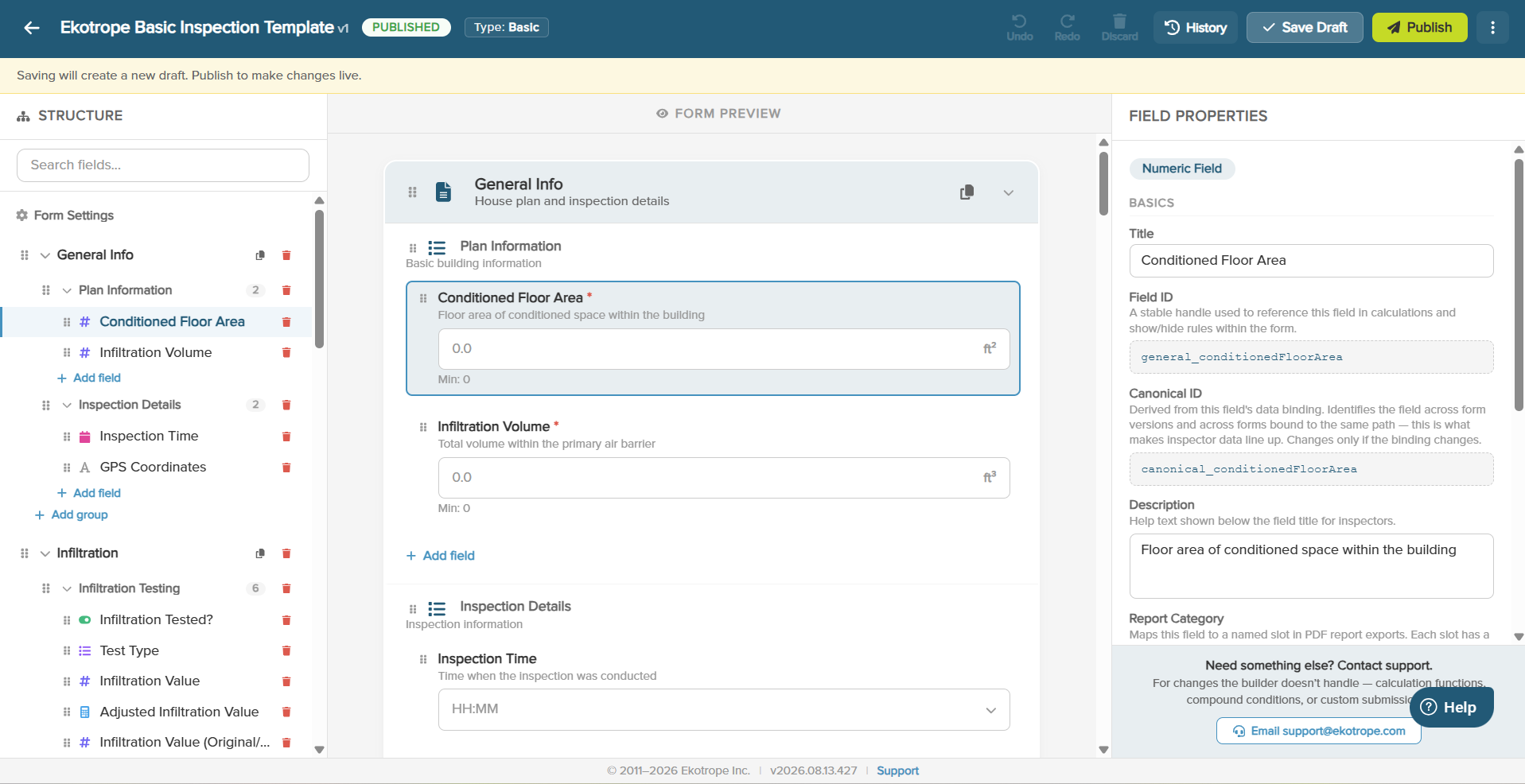Viewport: 1525px width, 784px height.
Task: Click the PUBLISHED status badge
Action: pos(406,28)
